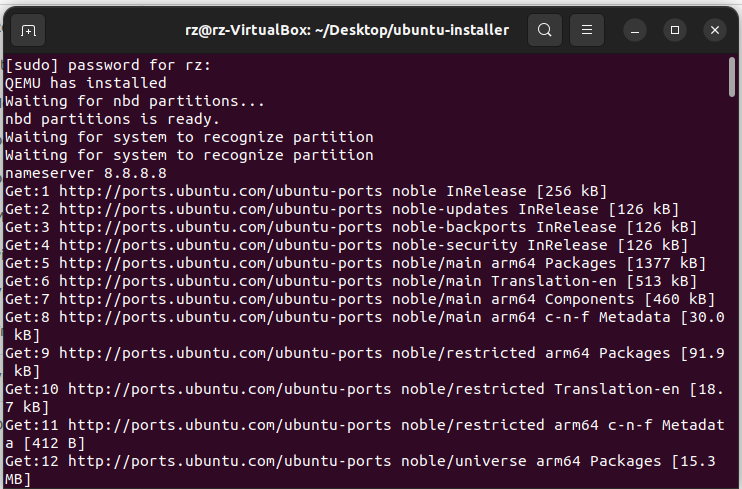Maximize the terminal window
742x489 pixels.
[x=676, y=30]
